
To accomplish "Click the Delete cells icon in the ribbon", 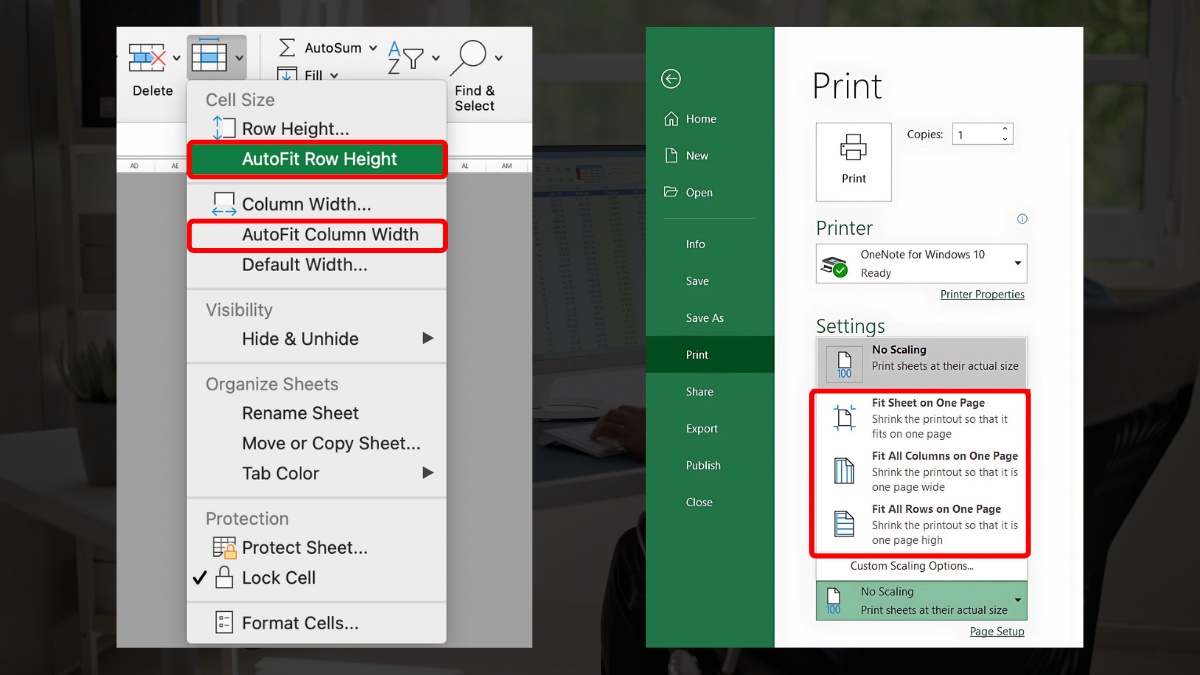I will (147, 58).
